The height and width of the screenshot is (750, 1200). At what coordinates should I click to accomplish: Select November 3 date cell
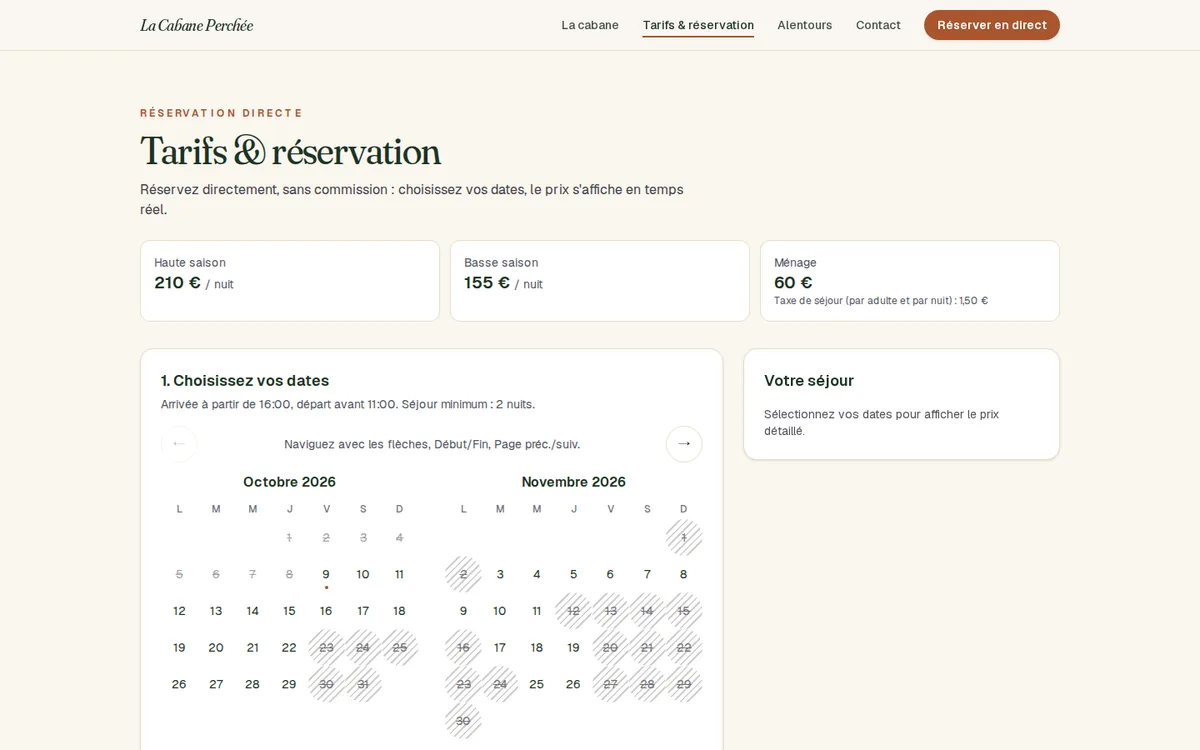point(500,574)
